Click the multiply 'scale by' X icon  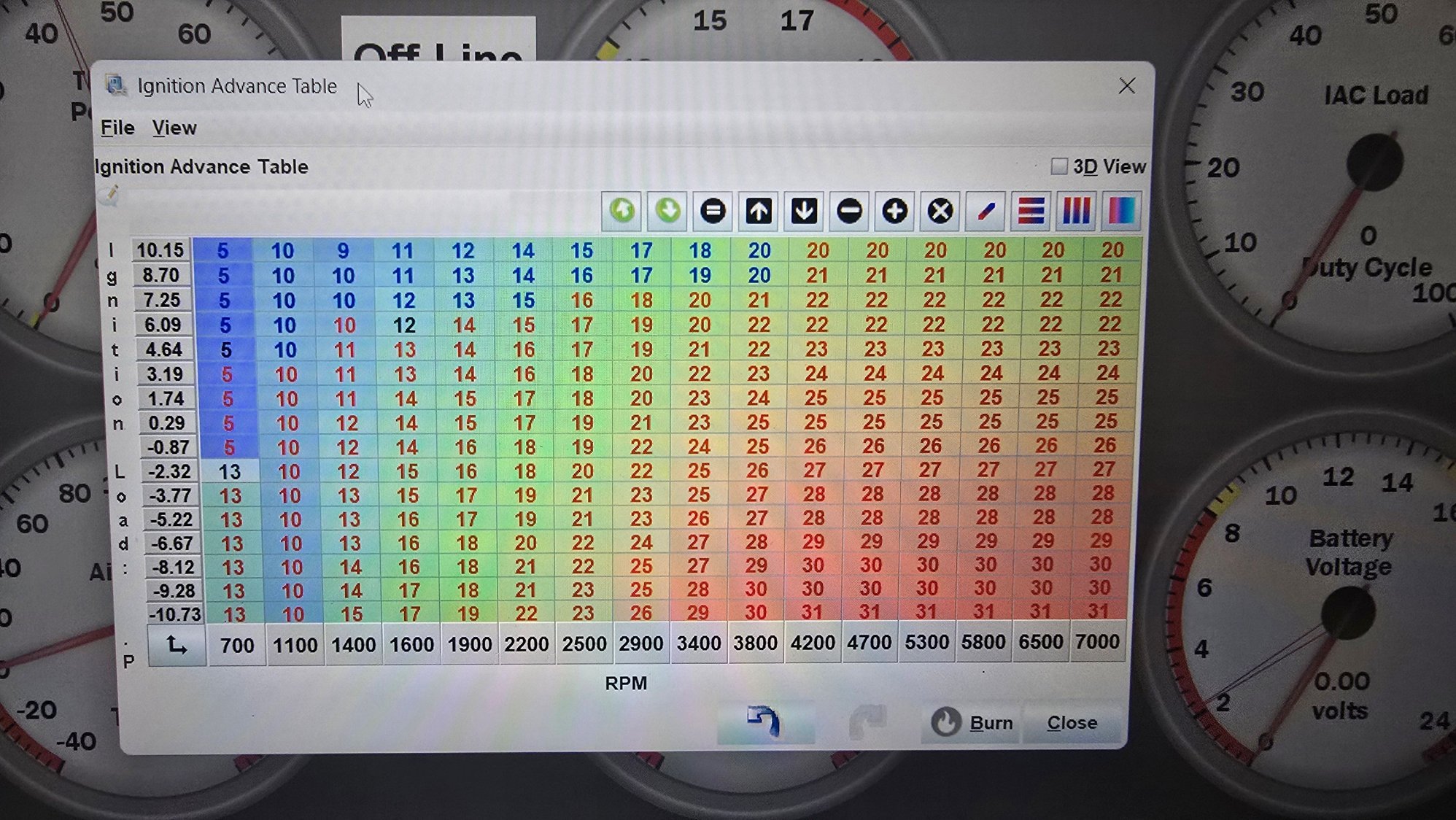(940, 212)
